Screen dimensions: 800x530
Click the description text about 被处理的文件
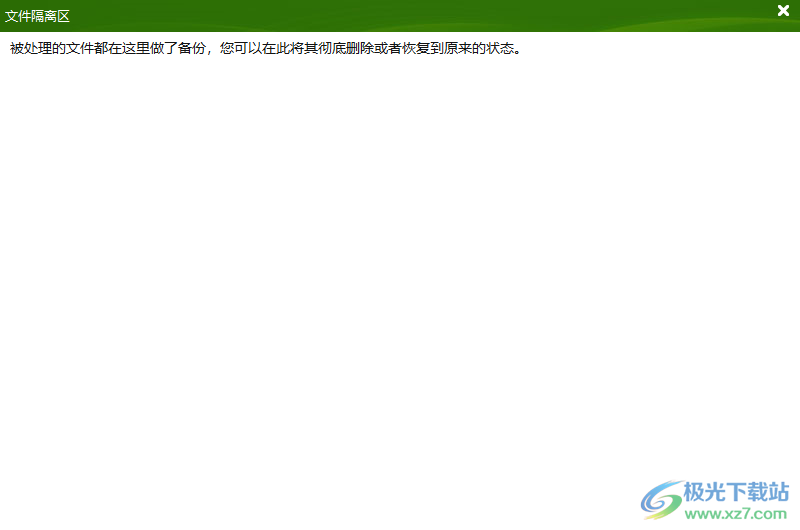[x=265, y=48]
